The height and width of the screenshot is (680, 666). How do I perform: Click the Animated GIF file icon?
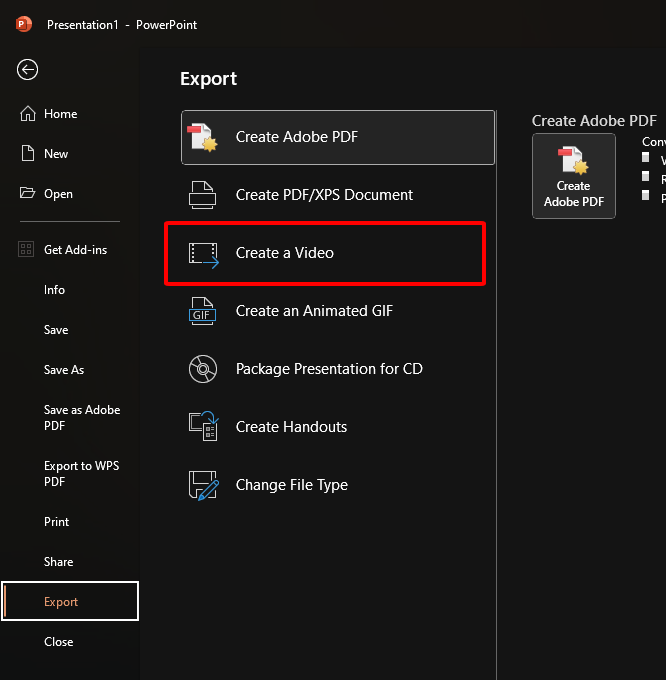202,311
